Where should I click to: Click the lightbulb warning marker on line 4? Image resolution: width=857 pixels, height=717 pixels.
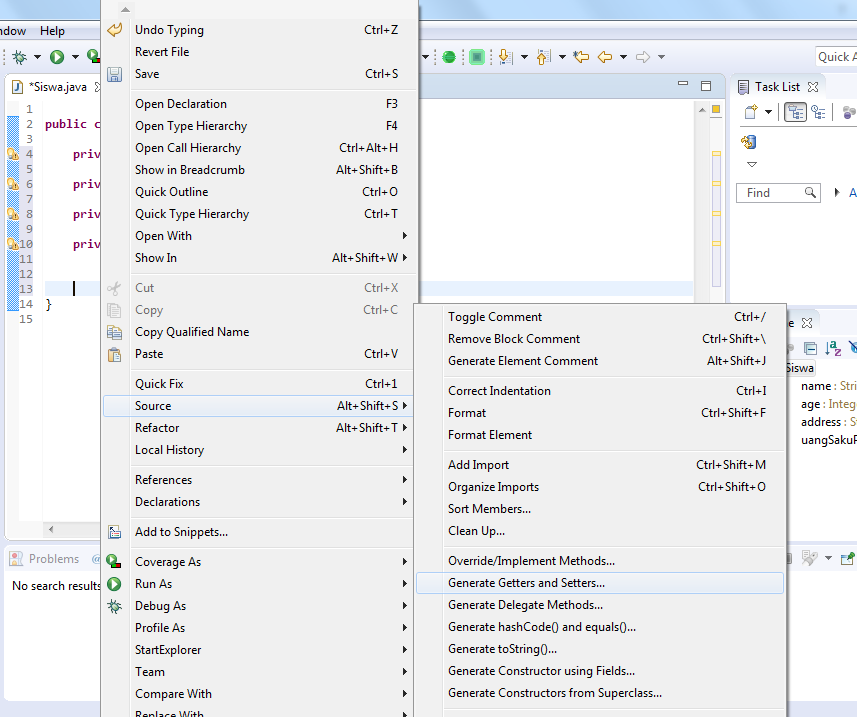pos(13,154)
